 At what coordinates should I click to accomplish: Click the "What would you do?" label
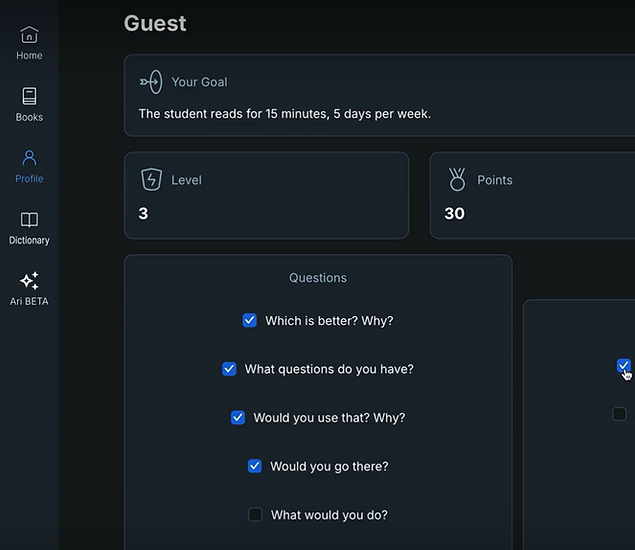point(329,515)
